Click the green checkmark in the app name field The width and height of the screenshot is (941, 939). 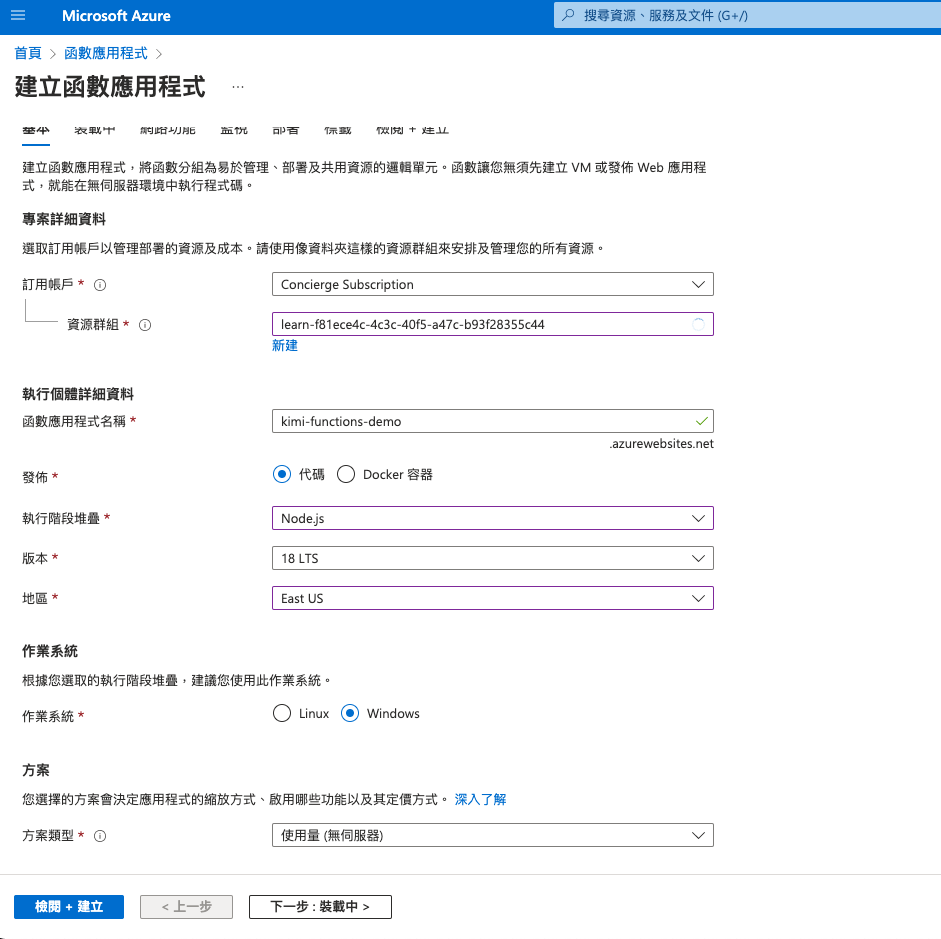pyautogui.click(x=702, y=421)
